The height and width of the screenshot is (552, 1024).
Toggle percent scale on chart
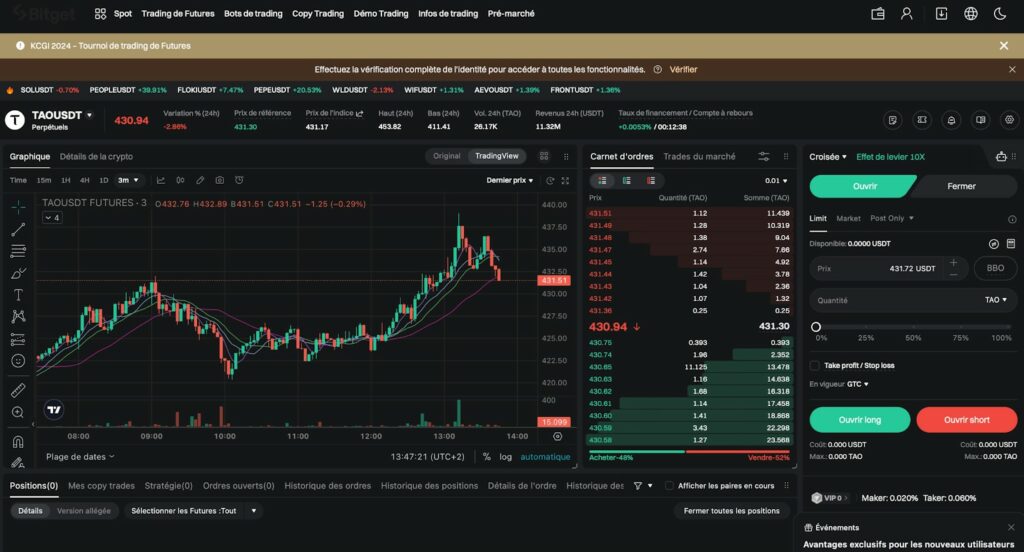487,457
